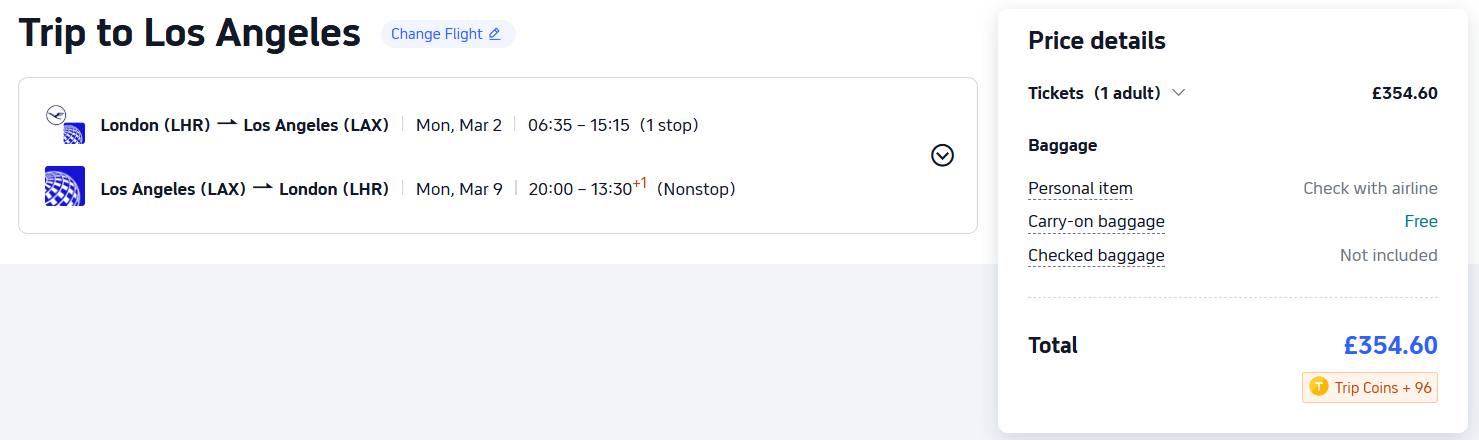Image resolution: width=1479 pixels, height=440 pixels.
Task: Click the Trip Coins + 96 badge
Action: click(1370, 387)
